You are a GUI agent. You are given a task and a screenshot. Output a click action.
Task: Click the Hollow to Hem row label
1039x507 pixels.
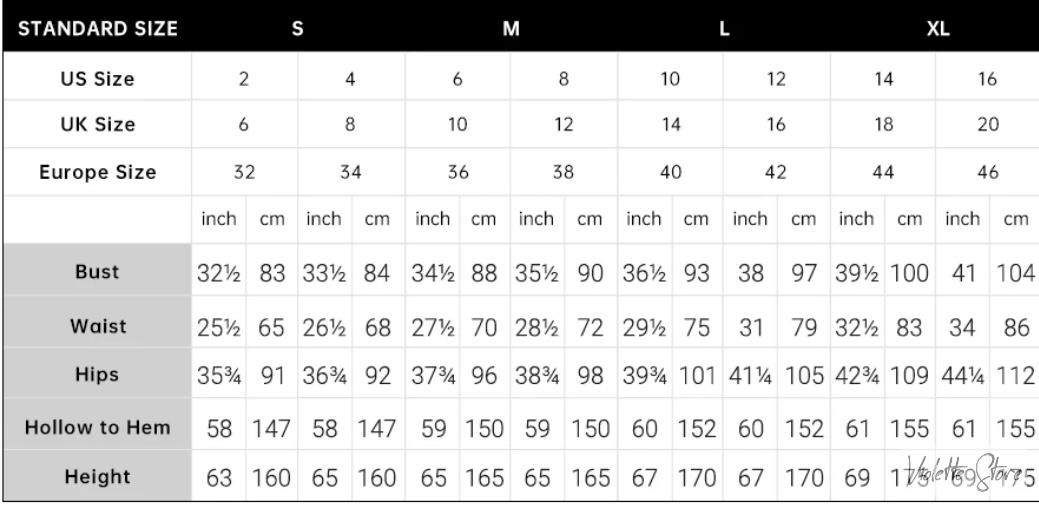pyautogui.click(x=97, y=428)
